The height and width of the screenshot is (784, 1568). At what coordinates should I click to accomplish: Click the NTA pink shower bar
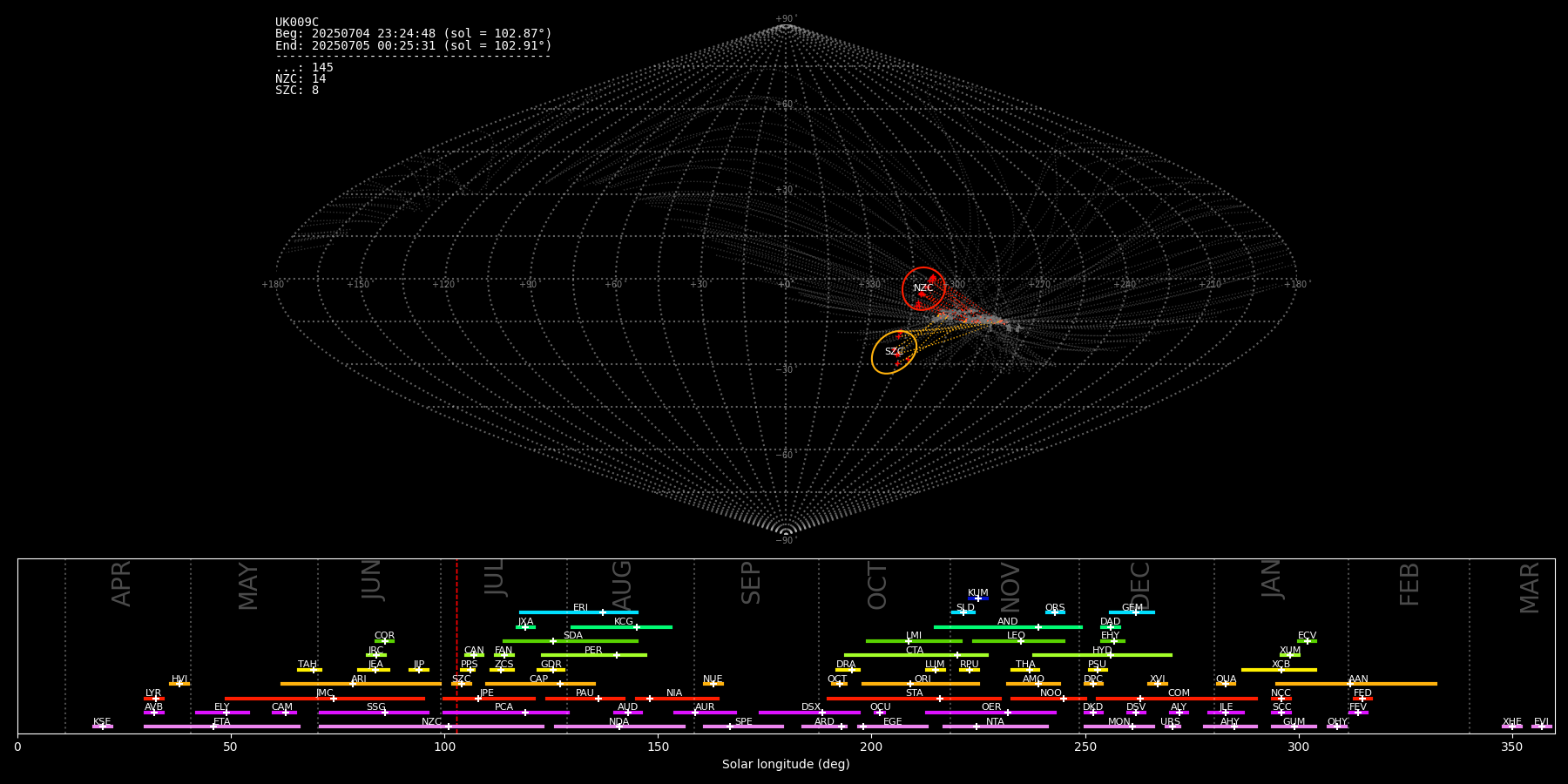[x=995, y=727]
